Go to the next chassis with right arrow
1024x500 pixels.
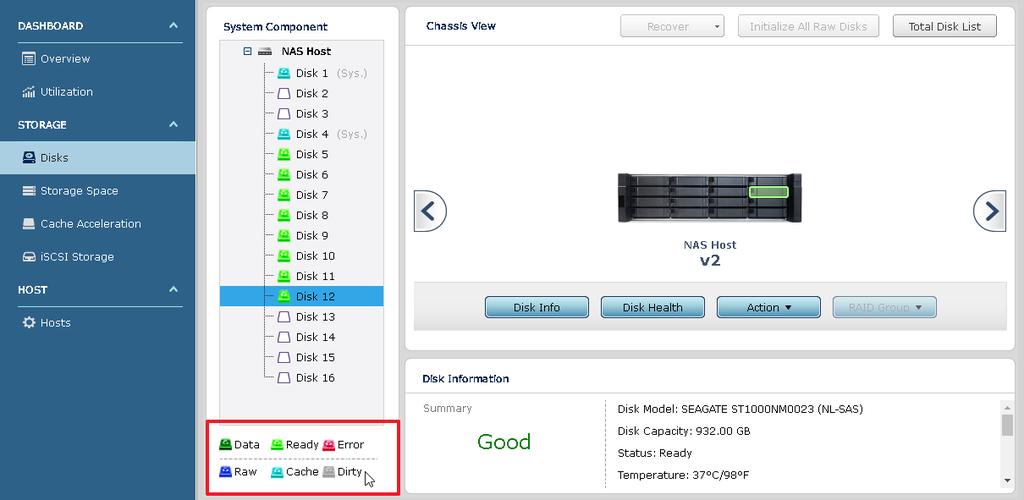[x=990, y=211]
